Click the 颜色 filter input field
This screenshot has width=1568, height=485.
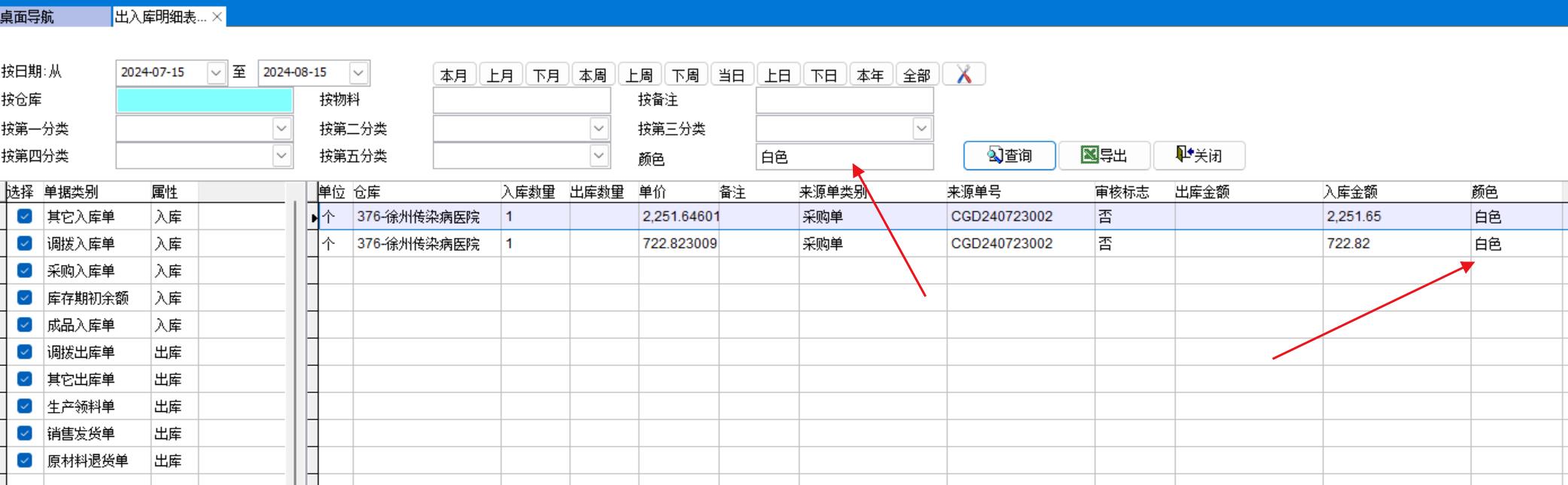click(x=844, y=157)
